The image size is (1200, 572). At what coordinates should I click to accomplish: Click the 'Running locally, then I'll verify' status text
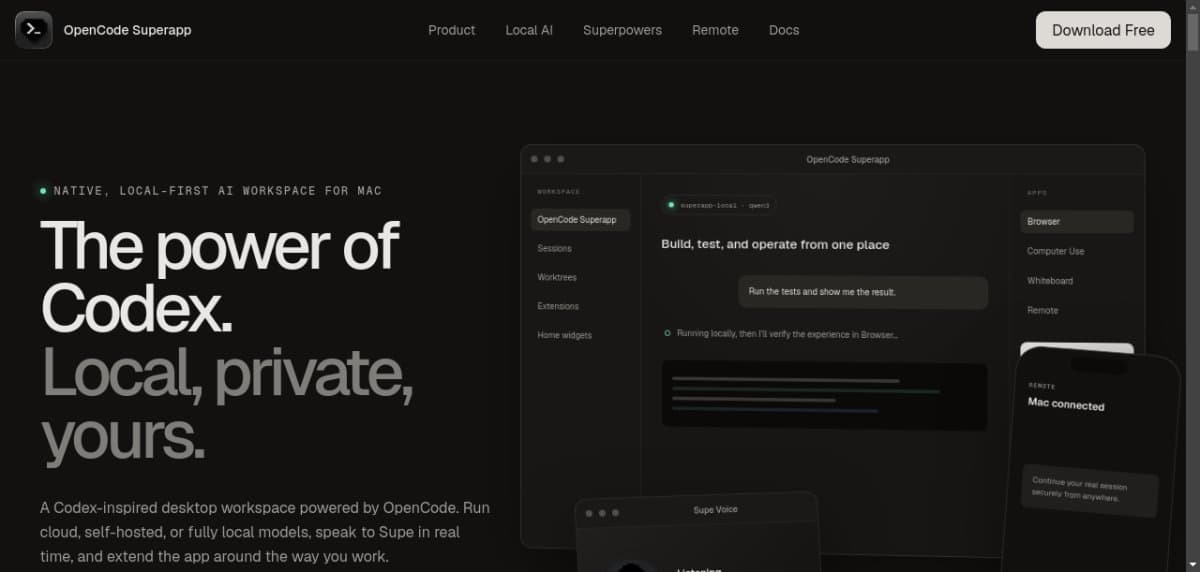click(x=787, y=334)
